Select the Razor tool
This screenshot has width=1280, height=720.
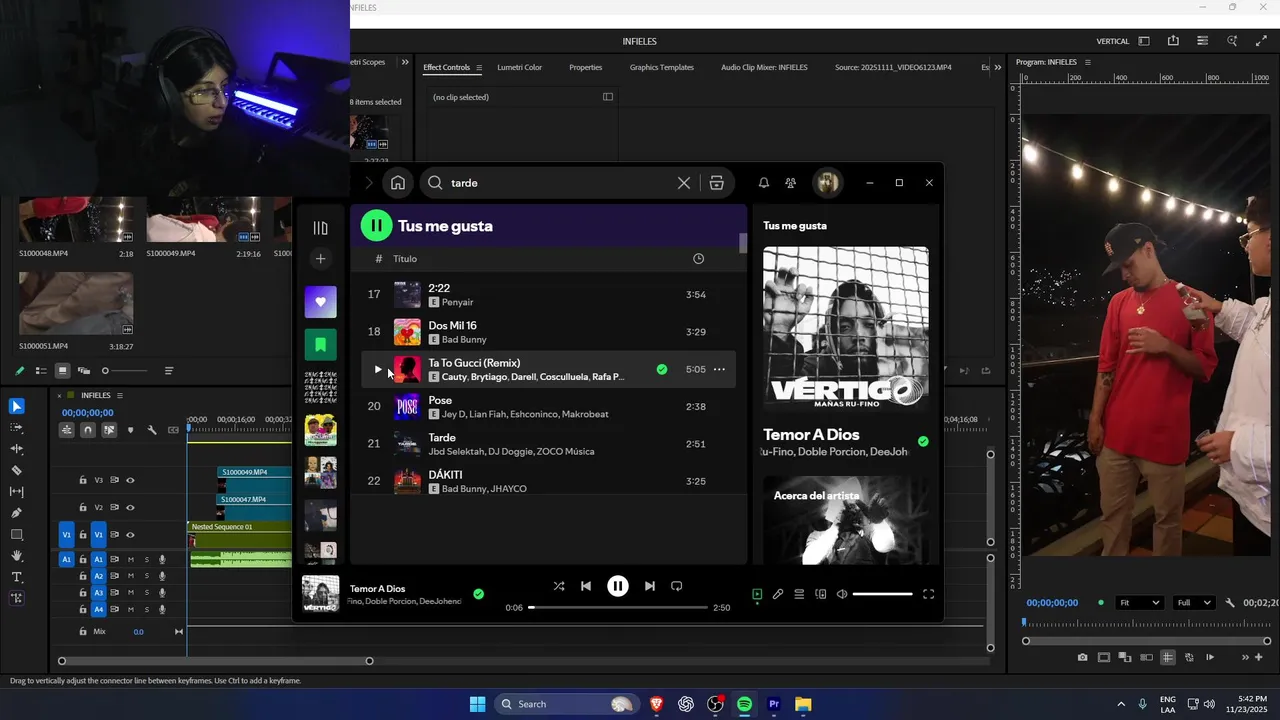(16, 470)
